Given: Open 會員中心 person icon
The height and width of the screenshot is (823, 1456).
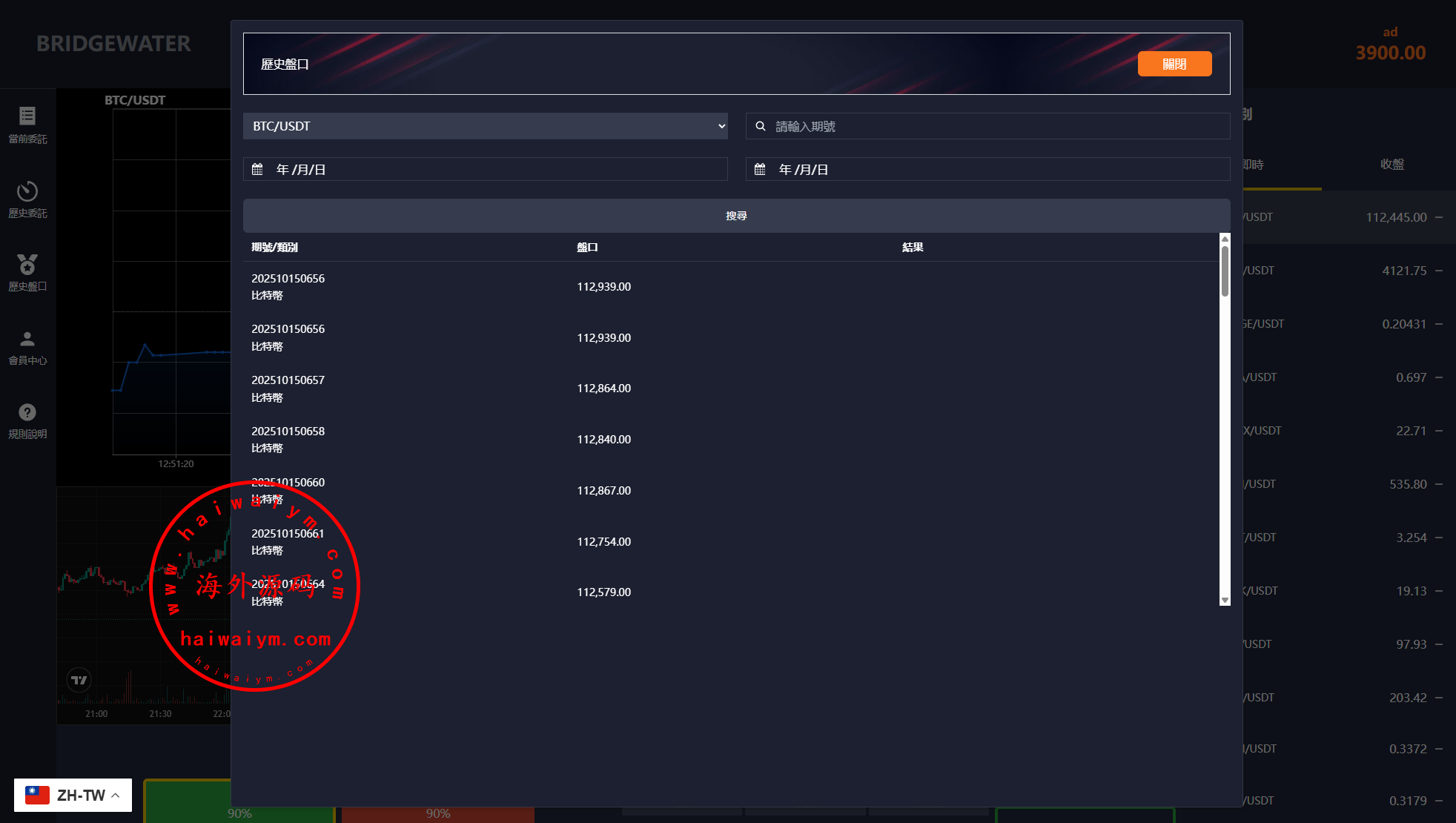Looking at the screenshot, I should (x=27, y=339).
